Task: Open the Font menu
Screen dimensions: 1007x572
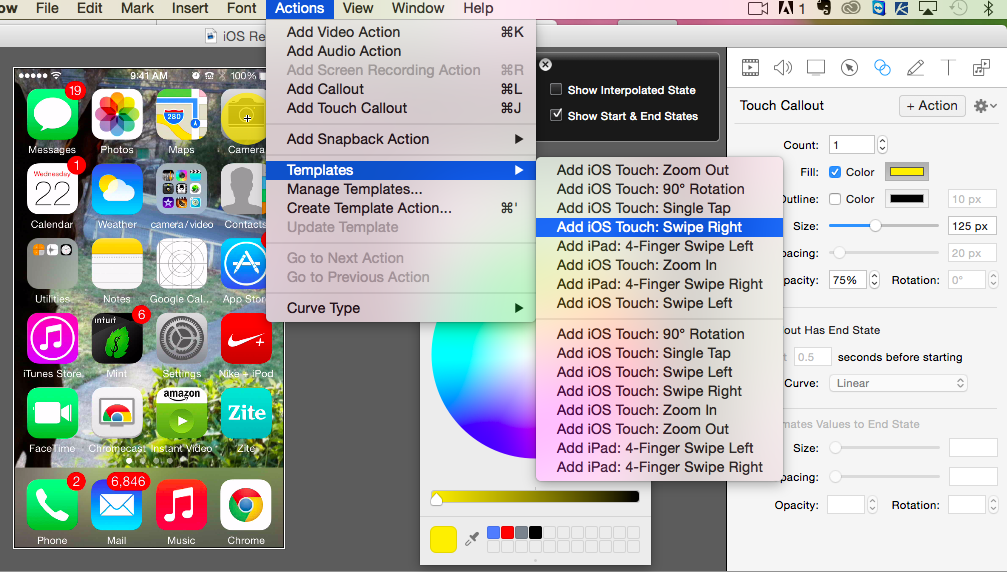Action: 241,8
